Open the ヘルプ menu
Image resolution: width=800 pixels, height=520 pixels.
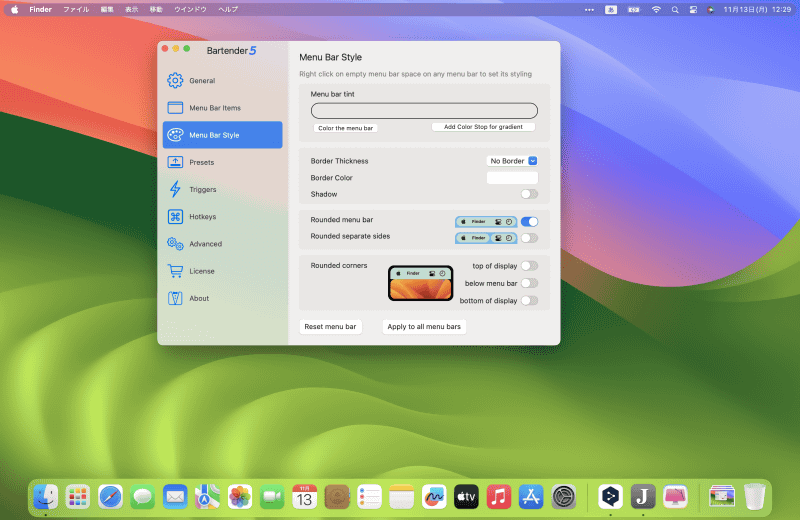click(228, 10)
